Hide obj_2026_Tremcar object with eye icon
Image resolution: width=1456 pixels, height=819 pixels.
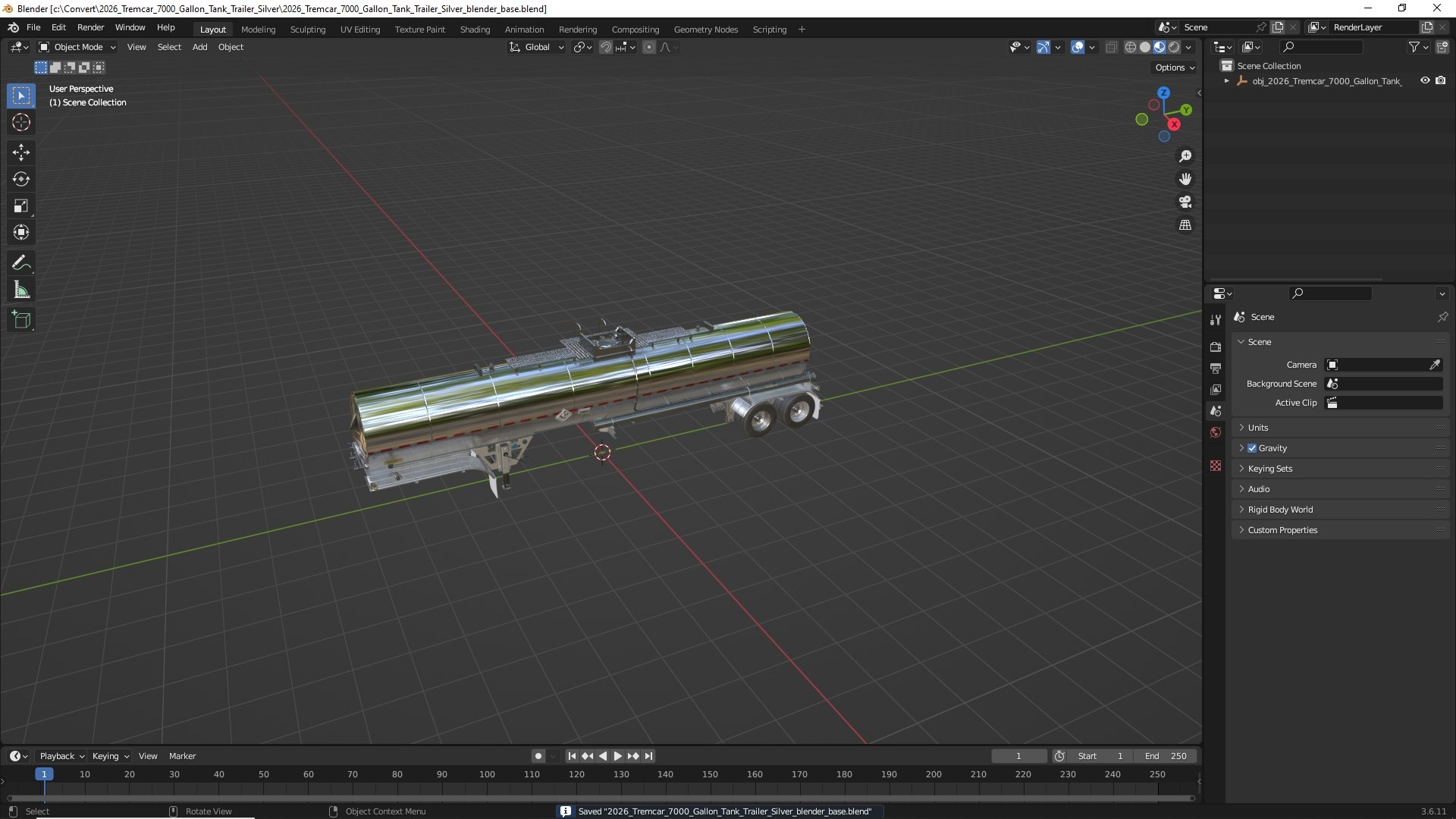(x=1425, y=80)
